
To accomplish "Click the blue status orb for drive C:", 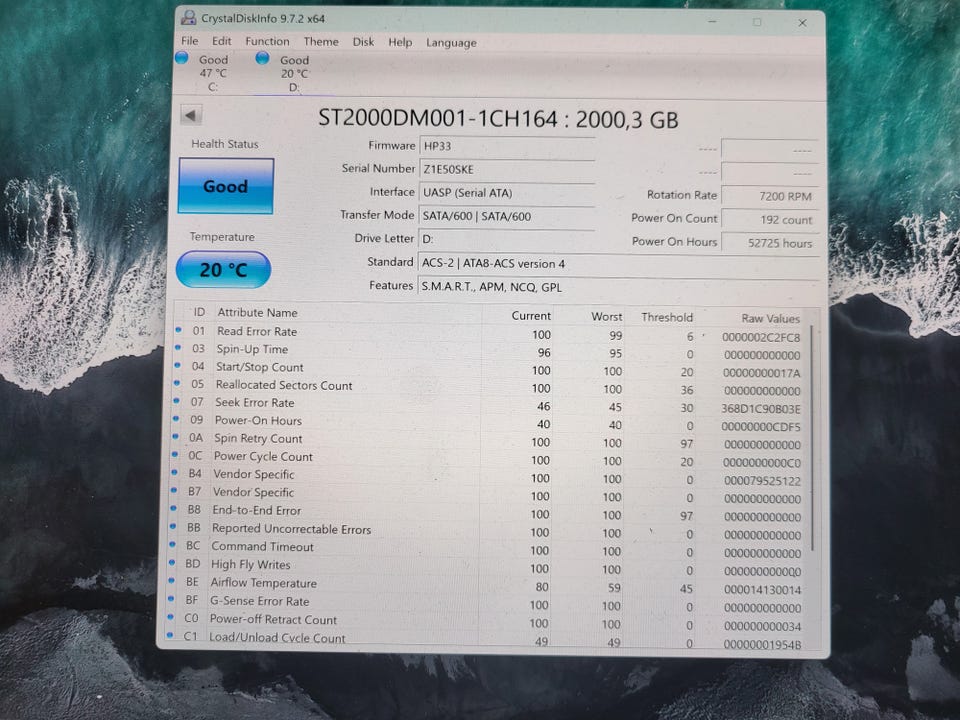I will coord(181,58).
